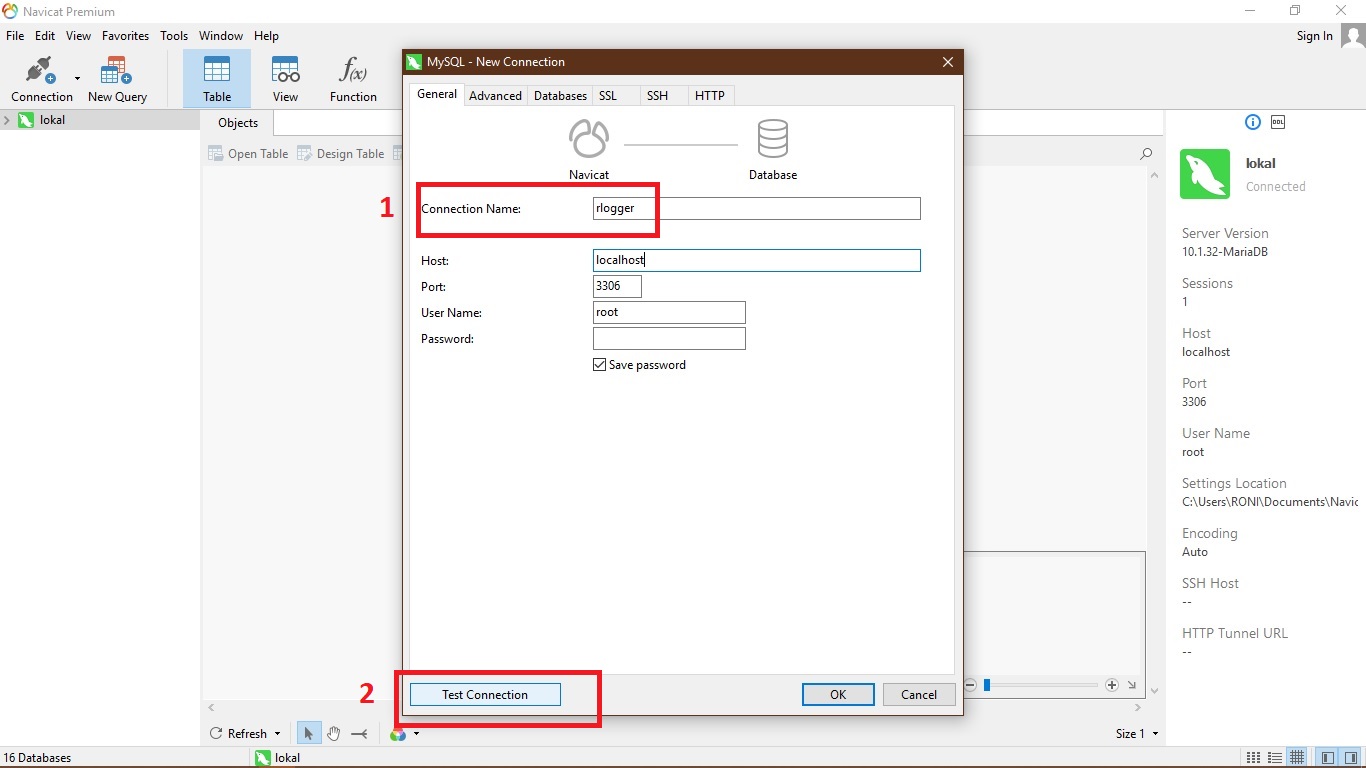The image size is (1366, 768).
Task: Switch to the SSH tab
Action: tap(657, 95)
